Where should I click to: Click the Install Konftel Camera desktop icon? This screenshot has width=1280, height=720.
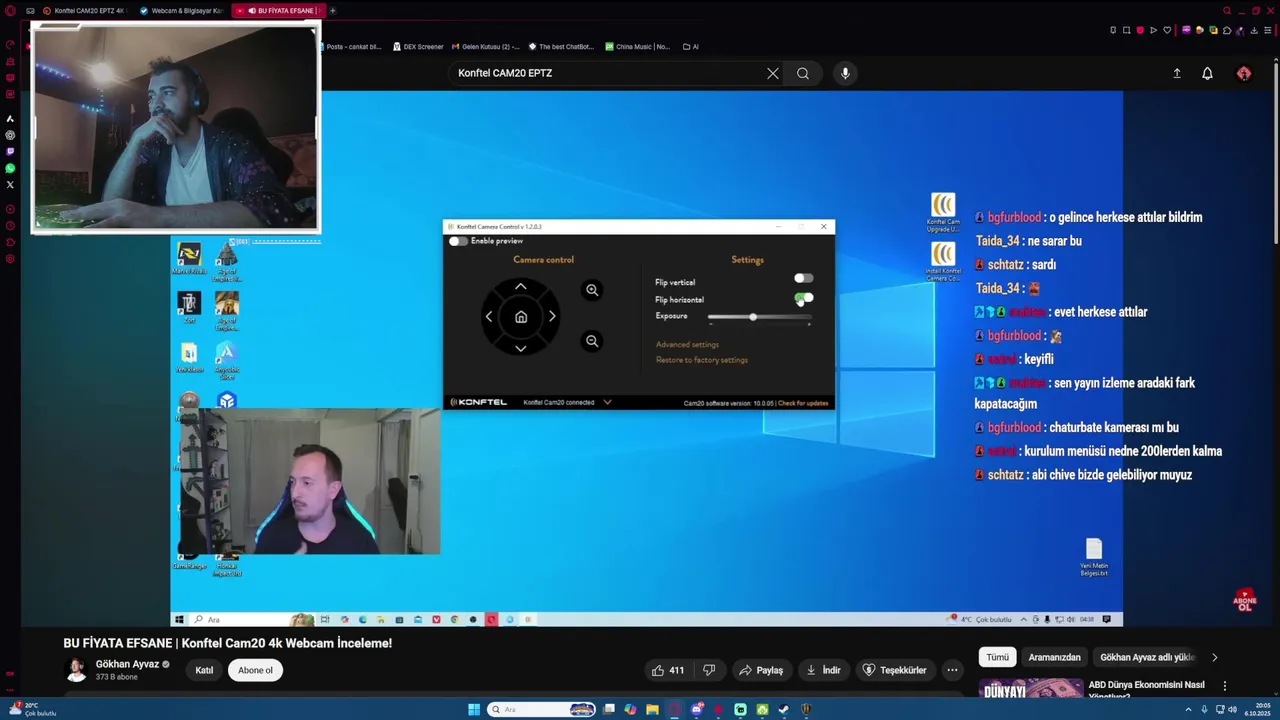(943, 262)
